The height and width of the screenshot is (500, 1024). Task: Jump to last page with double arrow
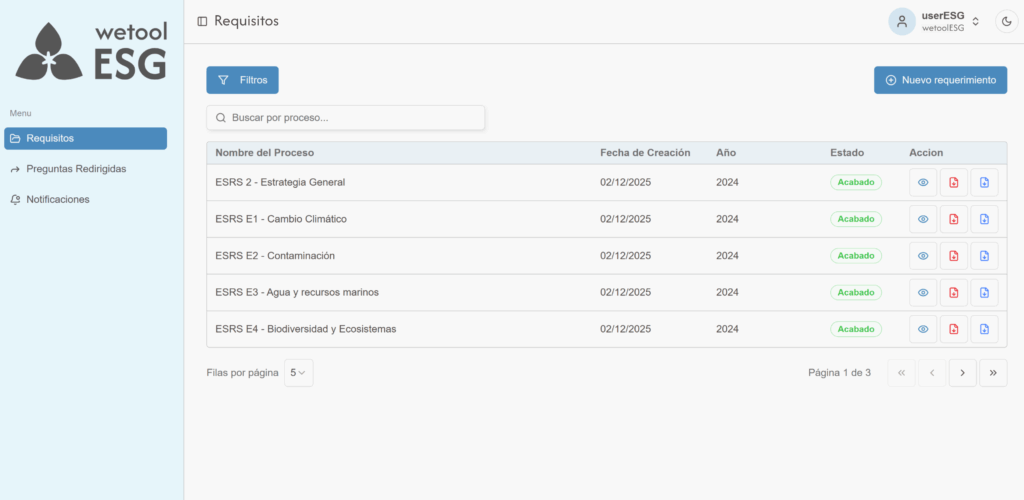993,373
